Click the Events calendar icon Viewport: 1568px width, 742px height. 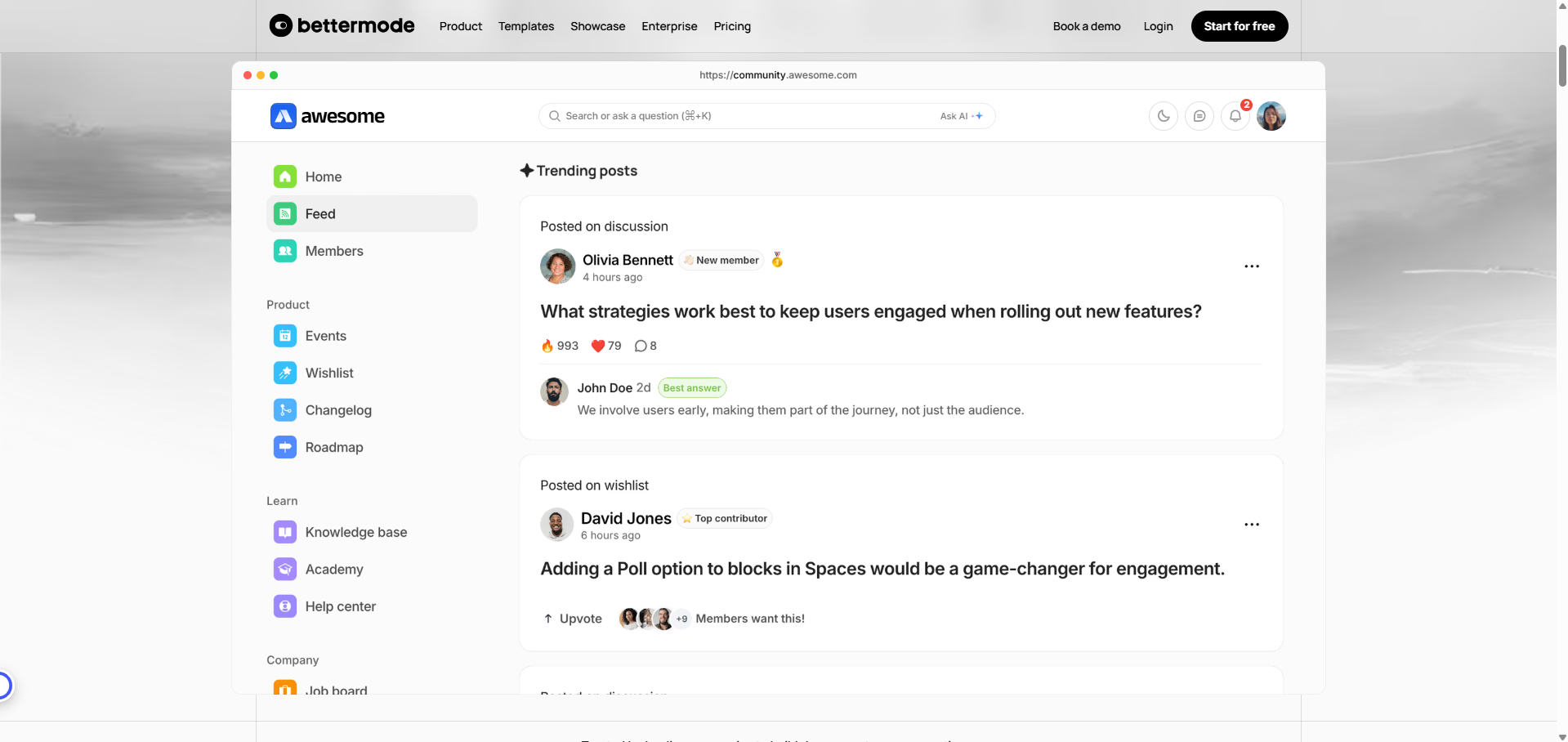[x=285, y=336]
